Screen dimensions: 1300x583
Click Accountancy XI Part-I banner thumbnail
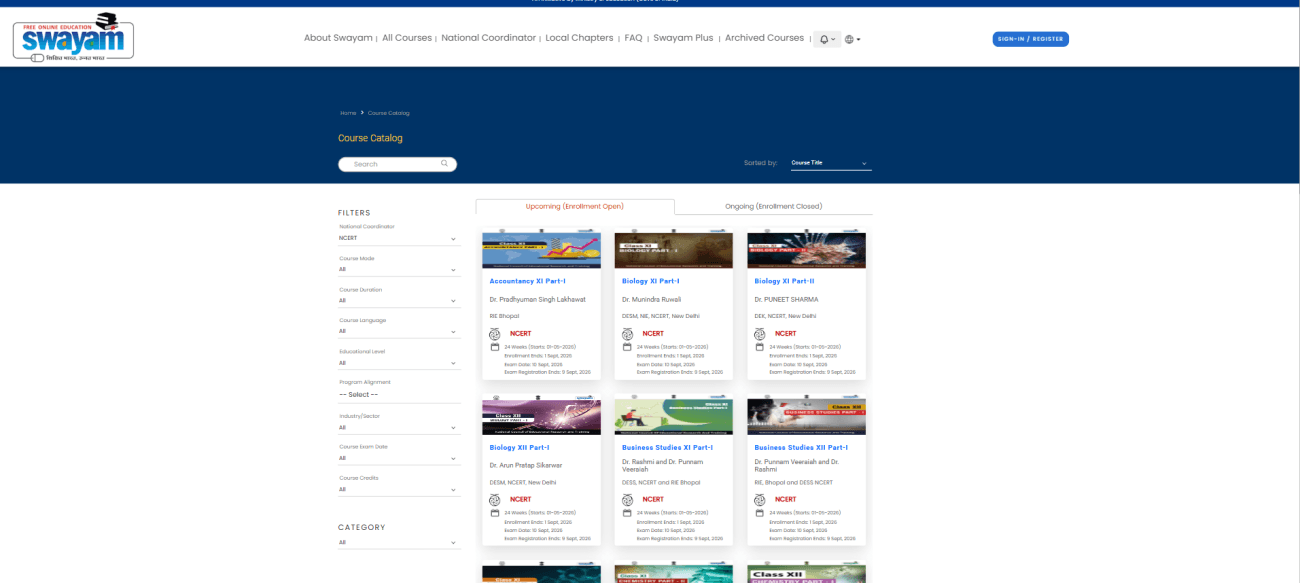pos(541,251)
